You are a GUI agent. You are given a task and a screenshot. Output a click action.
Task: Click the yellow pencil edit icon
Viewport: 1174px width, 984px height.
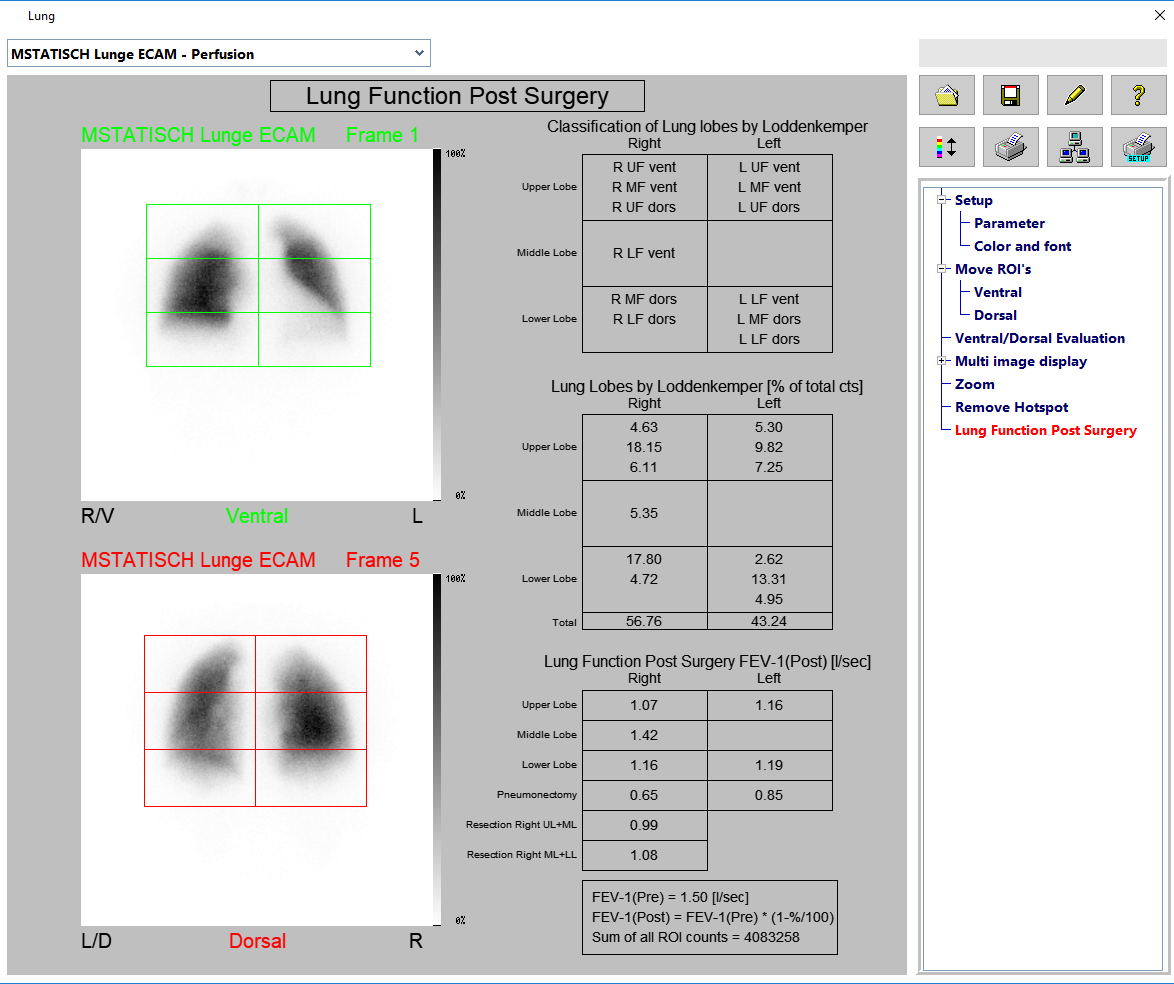pos(1074,95)
